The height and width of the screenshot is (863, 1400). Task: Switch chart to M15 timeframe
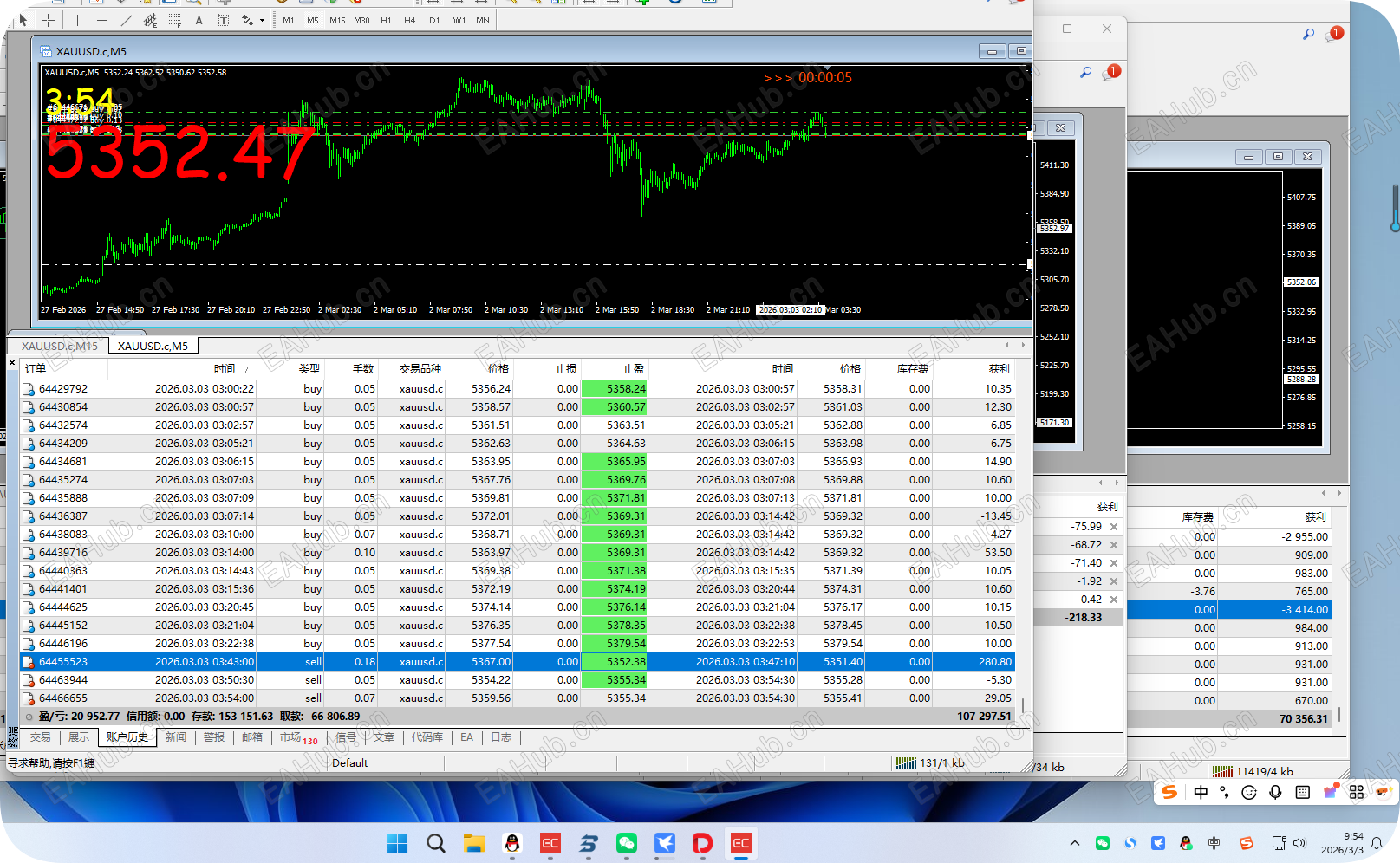(x=337, y=20)
